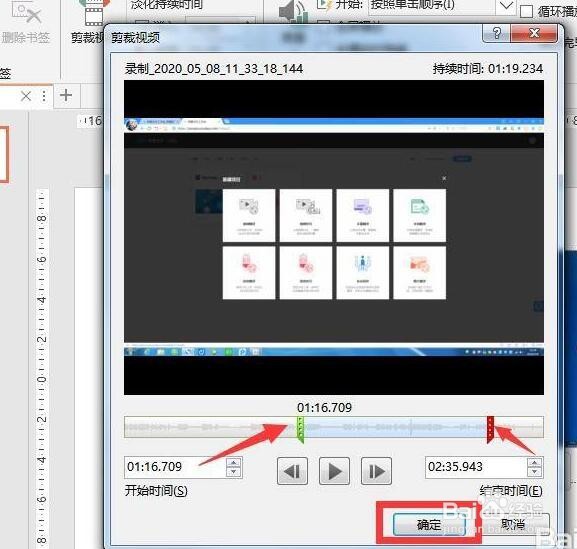Viewport: 577px width, 549px height.
Task: Open the 开始 playback order dropdown
Action: pyautogui.click(x=507, y=6)
